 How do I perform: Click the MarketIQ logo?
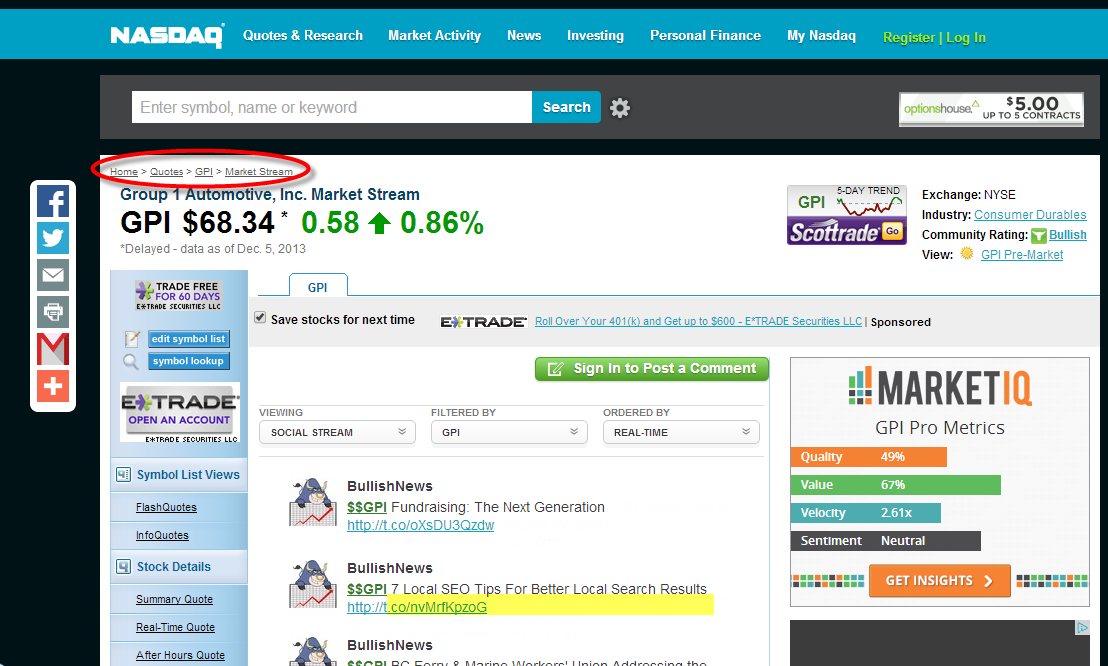[x=940, y=386]
